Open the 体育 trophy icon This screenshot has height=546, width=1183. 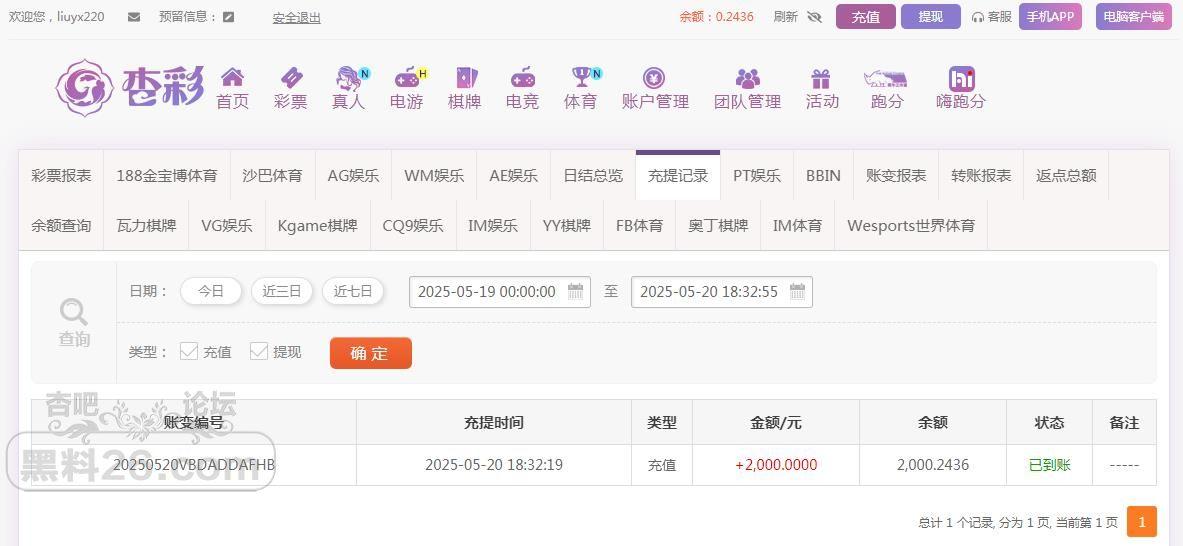(x=582, y=76)
